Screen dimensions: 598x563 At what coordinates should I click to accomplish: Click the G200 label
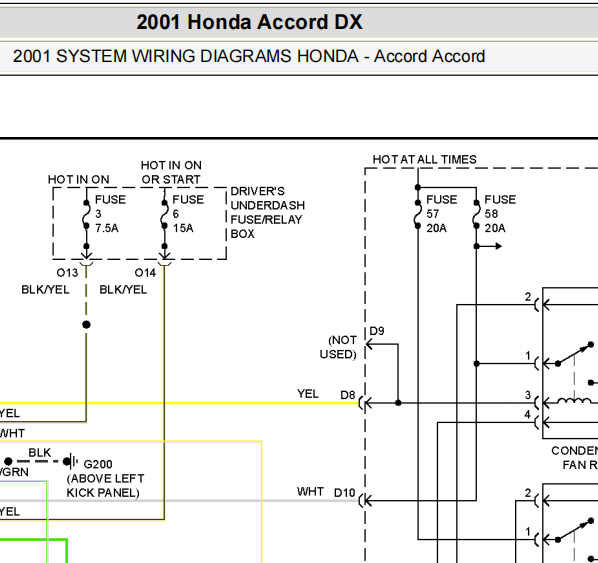tap(98, 464)
